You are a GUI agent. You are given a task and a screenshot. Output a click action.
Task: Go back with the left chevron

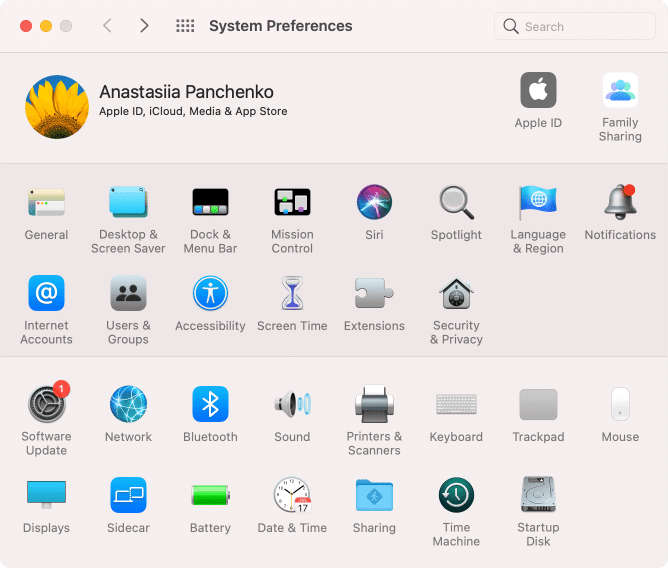click(107, 26)
